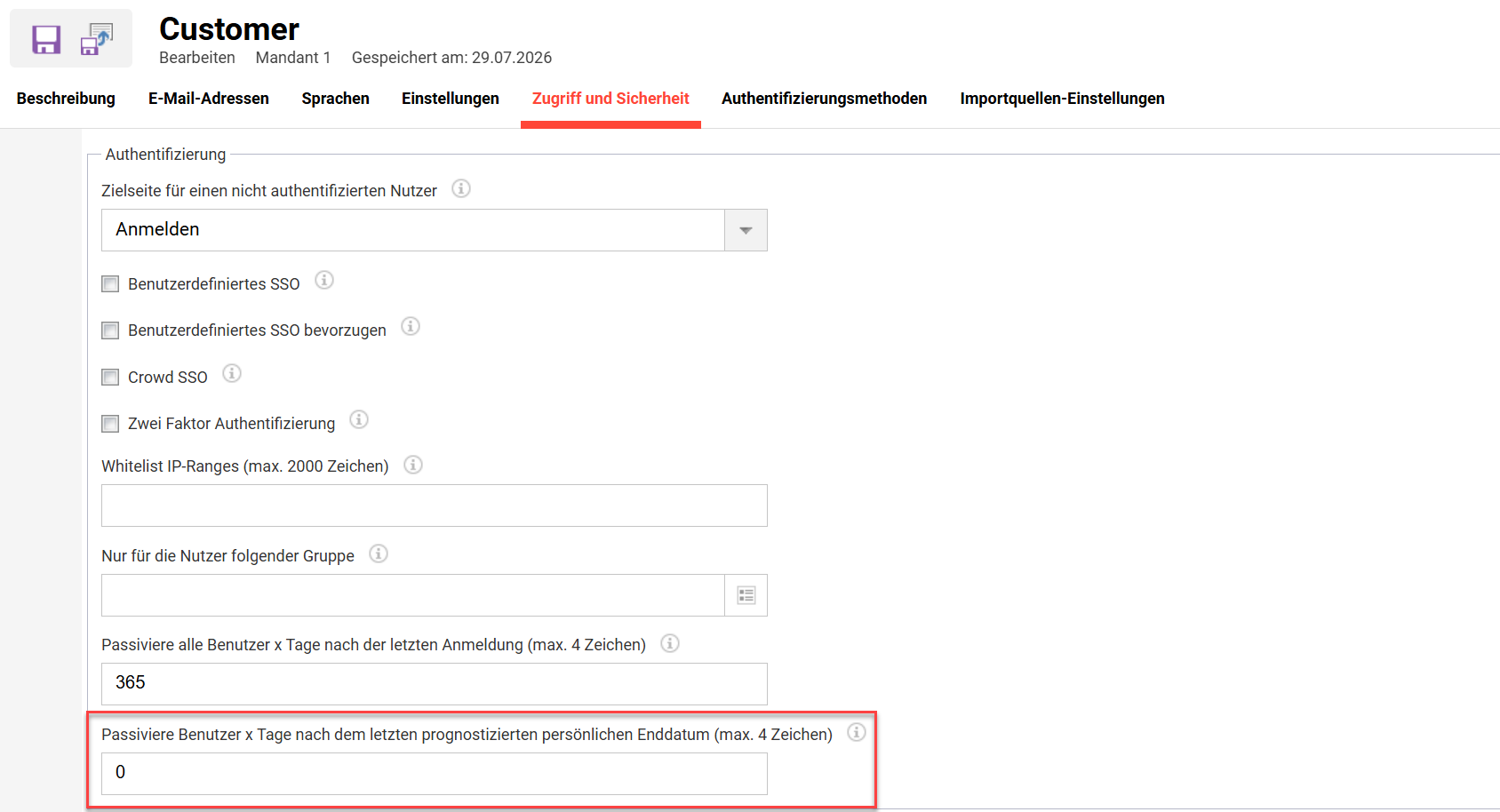Viewport: 1500px width, 812px height.
Task: Open Authentifizierungsmethoden tab
Action: pyautogui.click(x=824, y=99)
